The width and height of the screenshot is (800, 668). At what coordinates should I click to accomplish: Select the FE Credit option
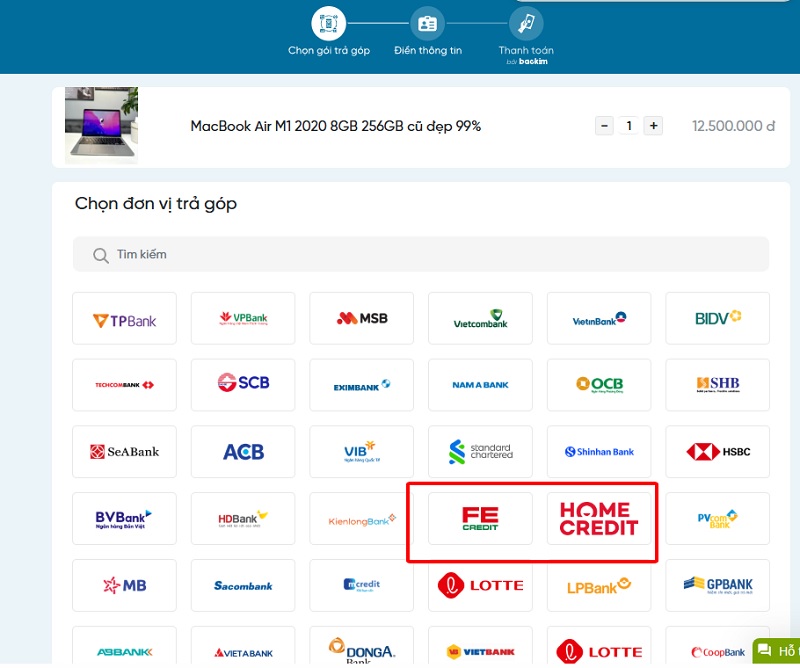(x=480, y=518)
